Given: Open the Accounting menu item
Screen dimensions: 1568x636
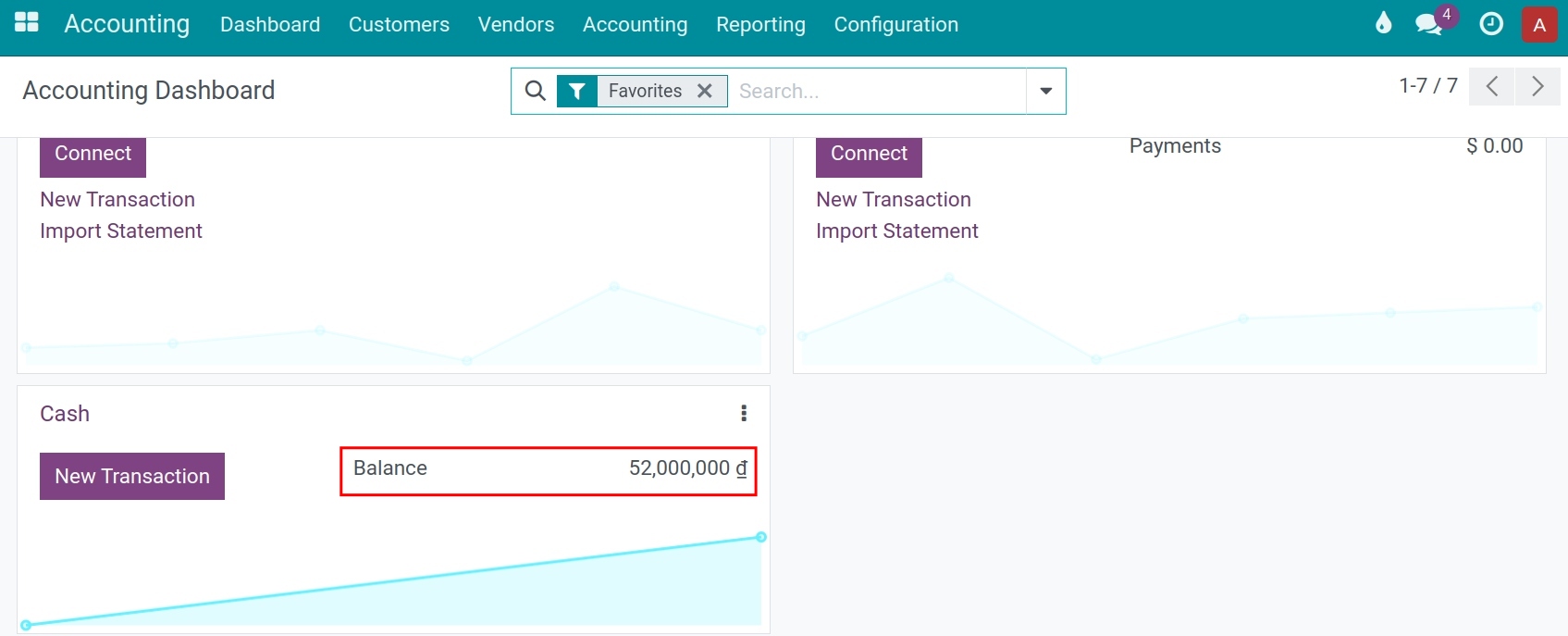Looking at the screenshot, I should [x=636, y=24].
